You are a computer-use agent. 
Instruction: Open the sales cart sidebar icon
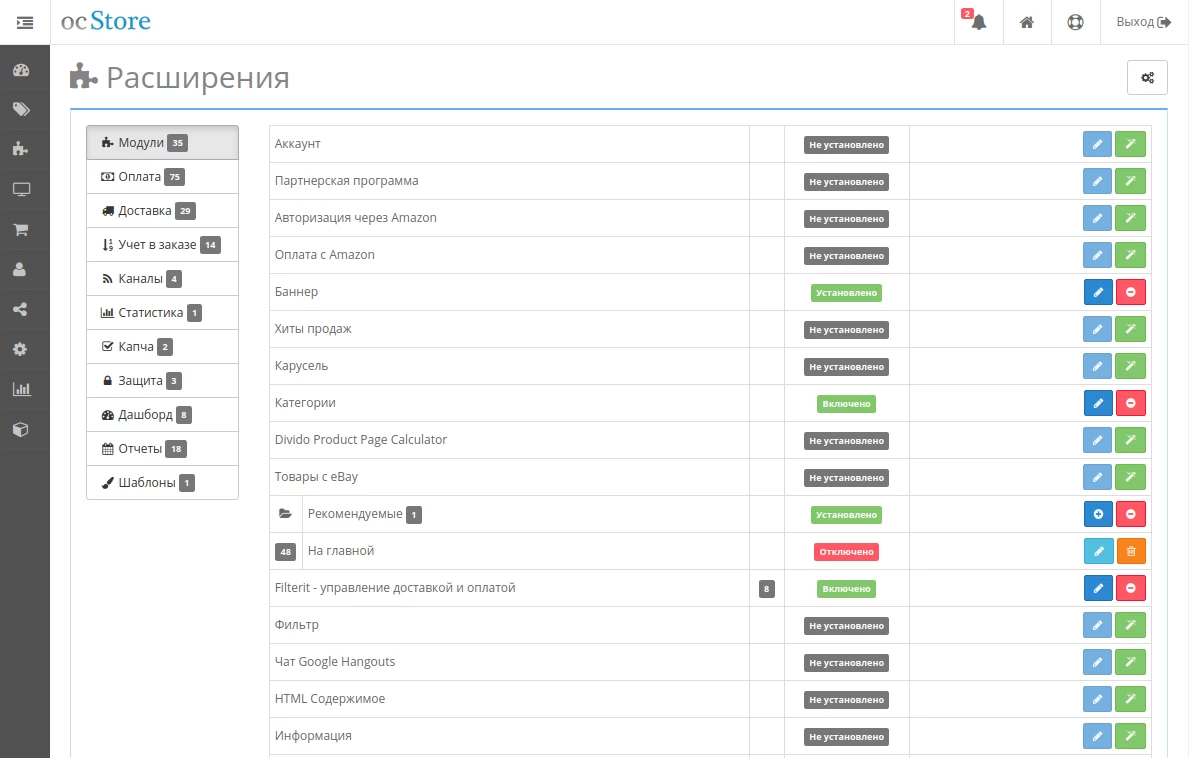pos(21,230)
